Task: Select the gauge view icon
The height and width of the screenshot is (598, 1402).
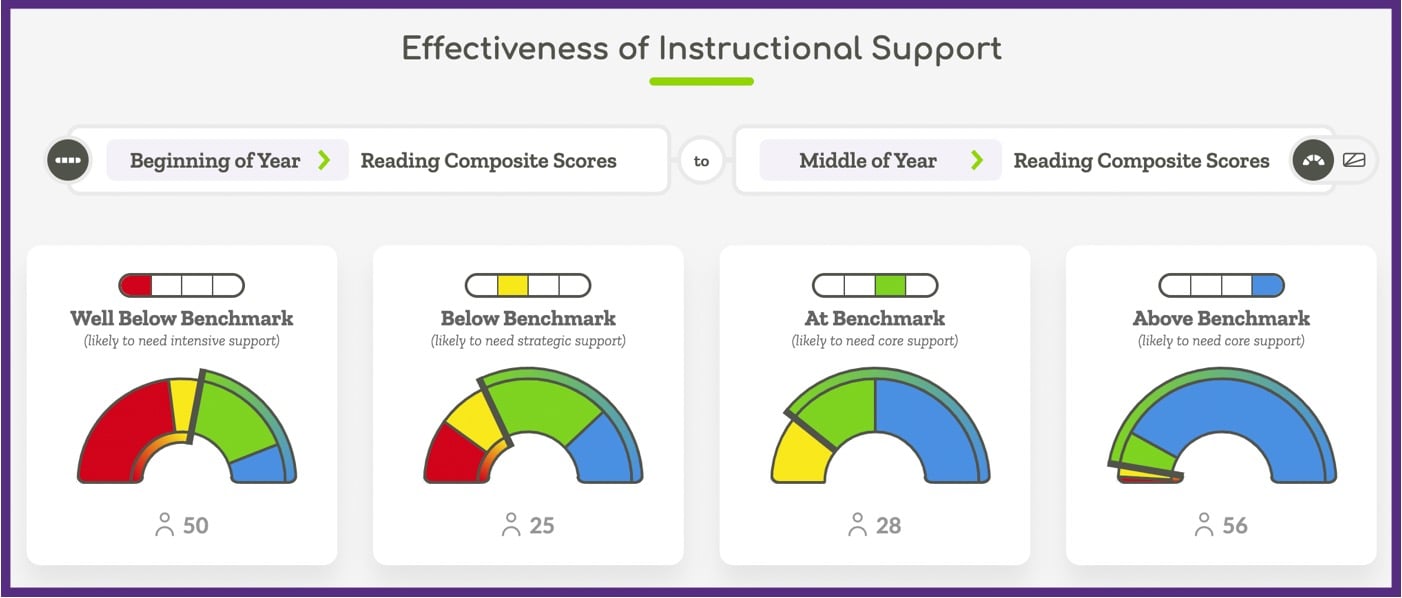Action: [1313, 159]
